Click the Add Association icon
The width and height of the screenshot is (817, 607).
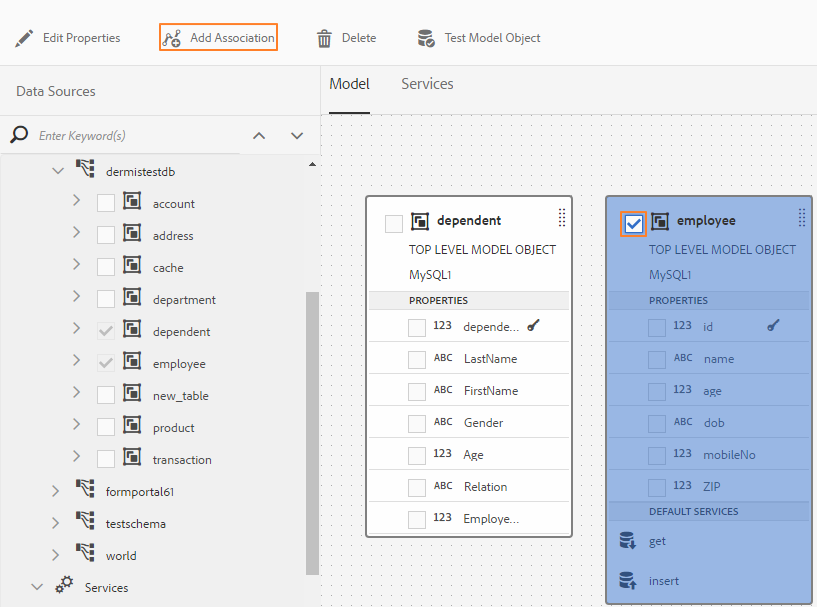click(x=171, y=39)
